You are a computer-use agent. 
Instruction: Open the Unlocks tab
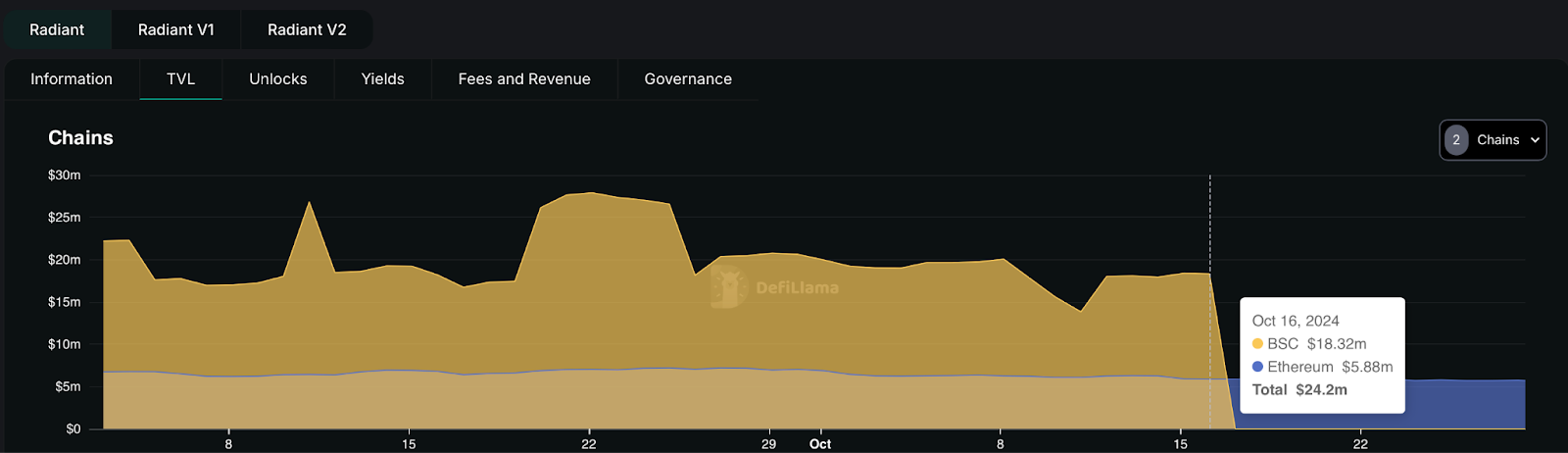(x=278, y=79)
